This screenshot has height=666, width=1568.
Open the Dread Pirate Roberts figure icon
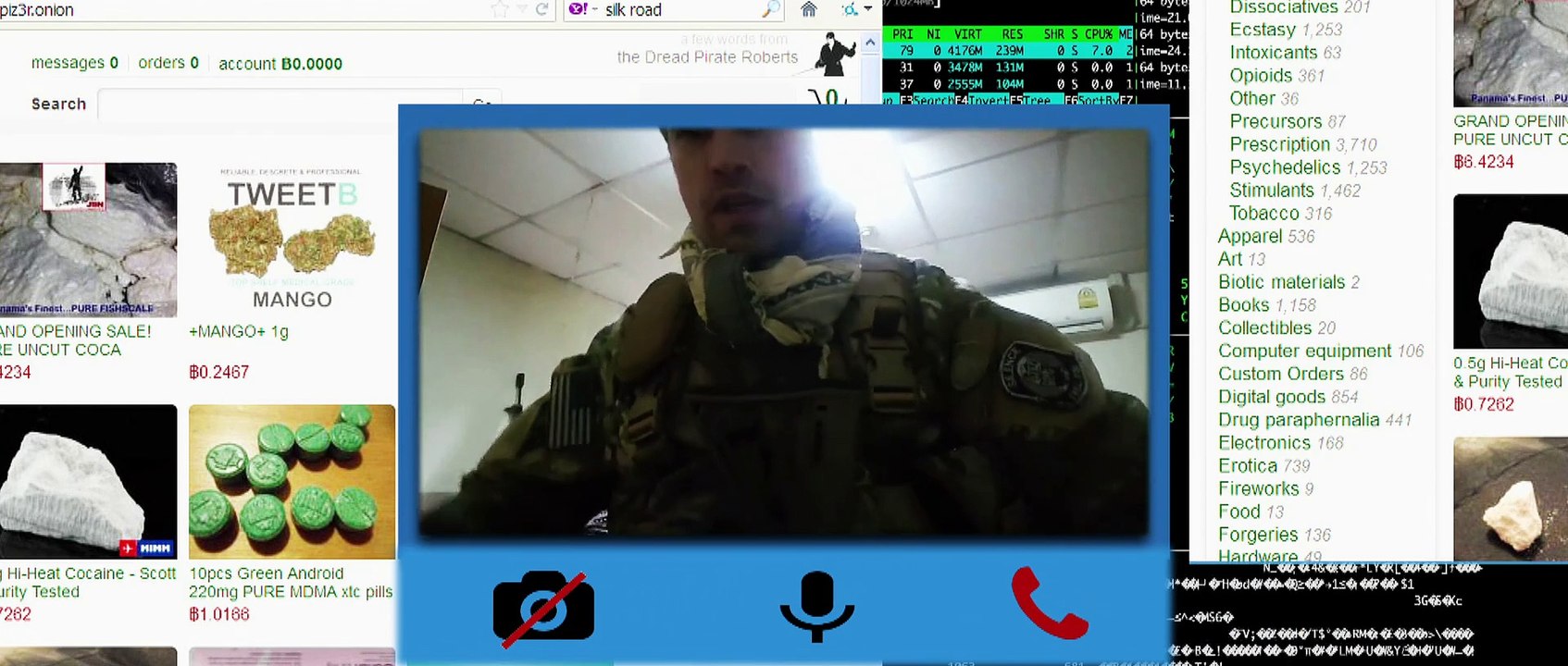(835, 54)
